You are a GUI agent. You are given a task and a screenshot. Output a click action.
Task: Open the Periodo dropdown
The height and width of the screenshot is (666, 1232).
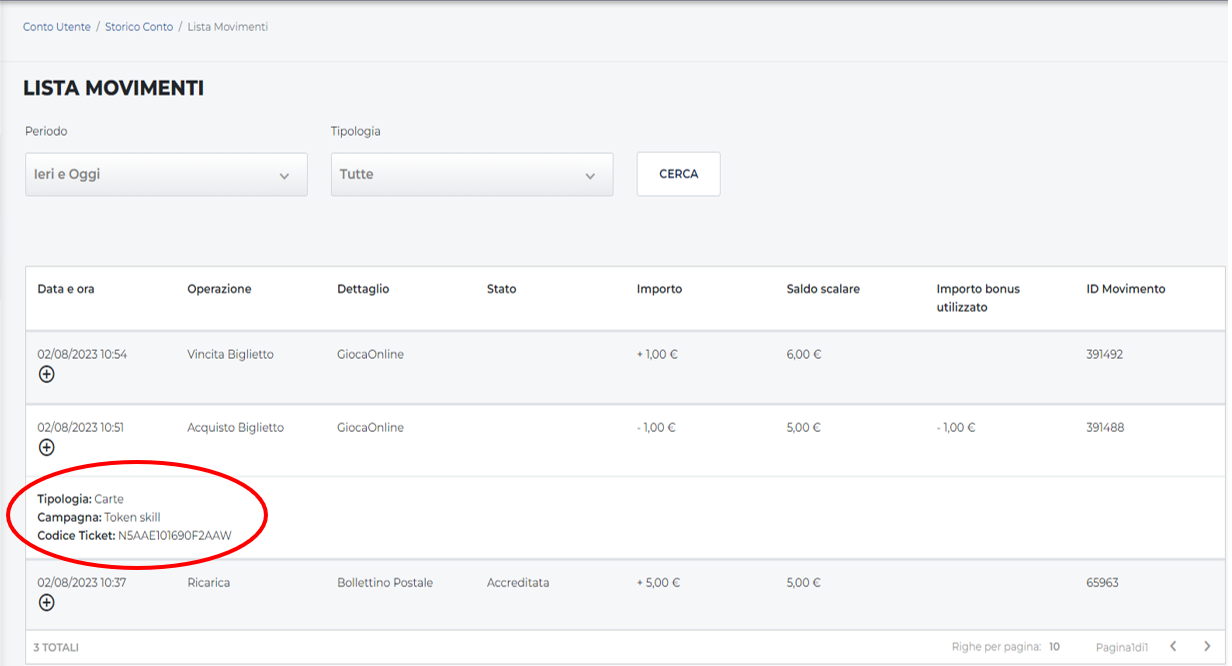pyautogui.click(x=166, y=175)
